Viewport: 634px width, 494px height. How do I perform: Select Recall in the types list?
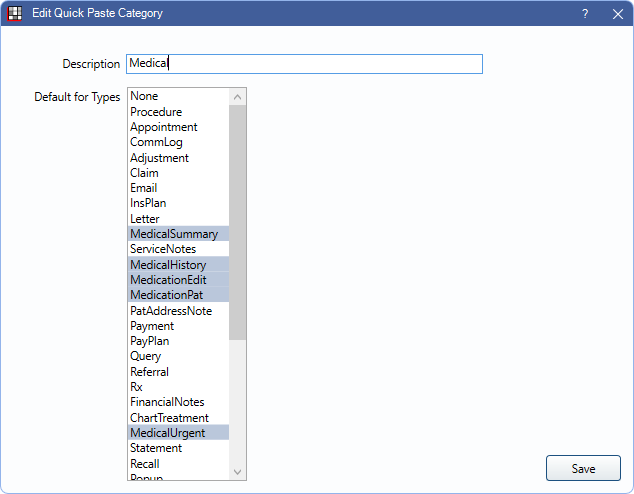pyautogui.click(x=178, y=463)
